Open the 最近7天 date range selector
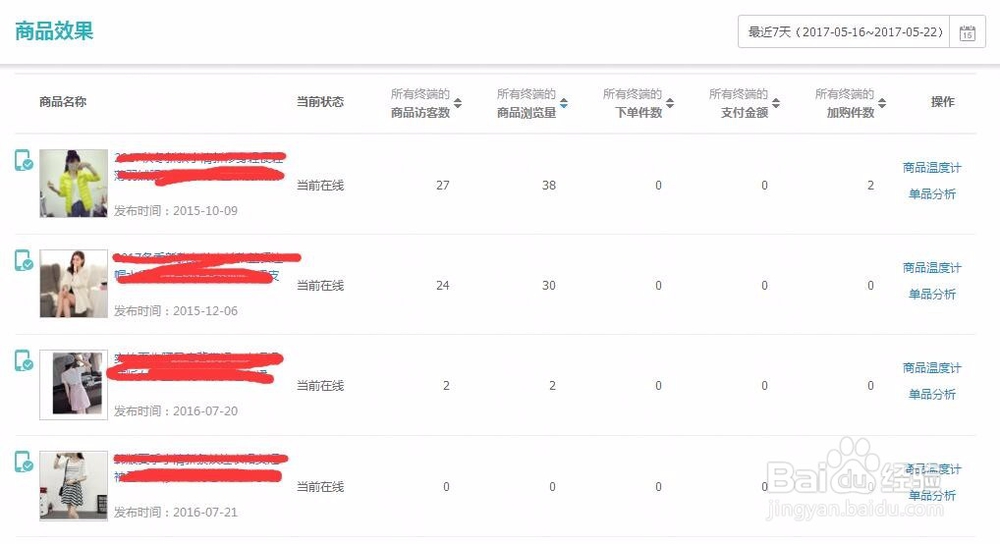Viewport: 1000px width, 544px height. pos(844,32)
